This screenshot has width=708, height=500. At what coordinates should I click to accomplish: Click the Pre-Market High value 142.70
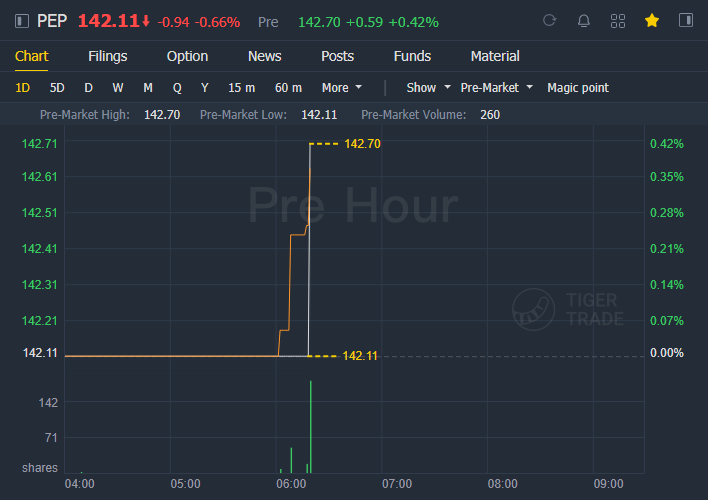[x=162, y=115]
